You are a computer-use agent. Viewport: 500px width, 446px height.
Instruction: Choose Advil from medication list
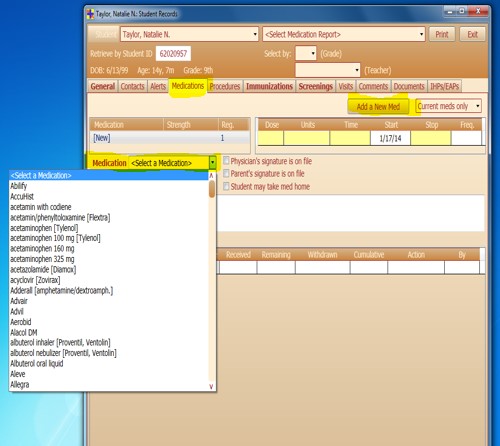point(109,311)
